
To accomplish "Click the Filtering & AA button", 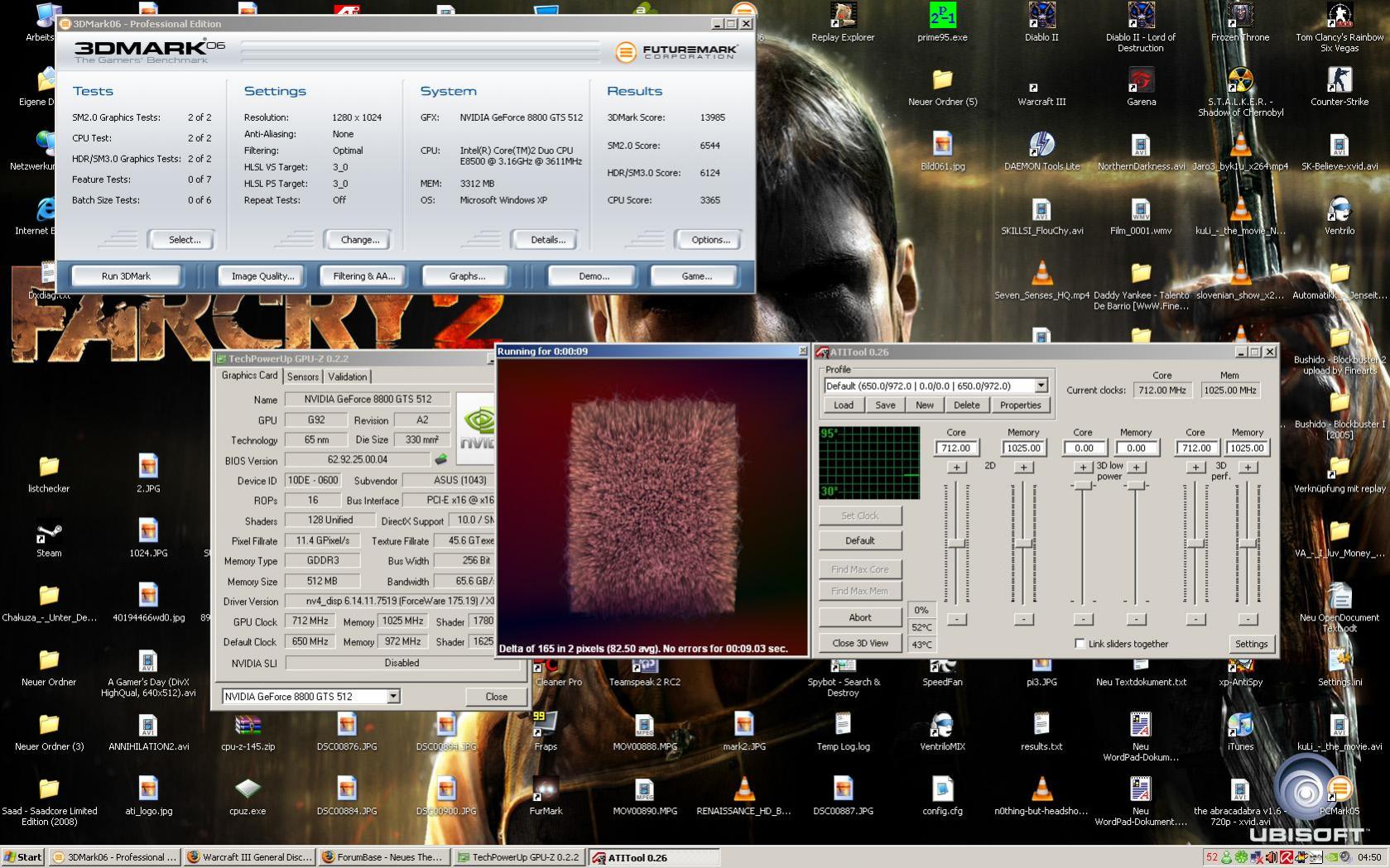I will pyautogui.click(x=364, y=276).
